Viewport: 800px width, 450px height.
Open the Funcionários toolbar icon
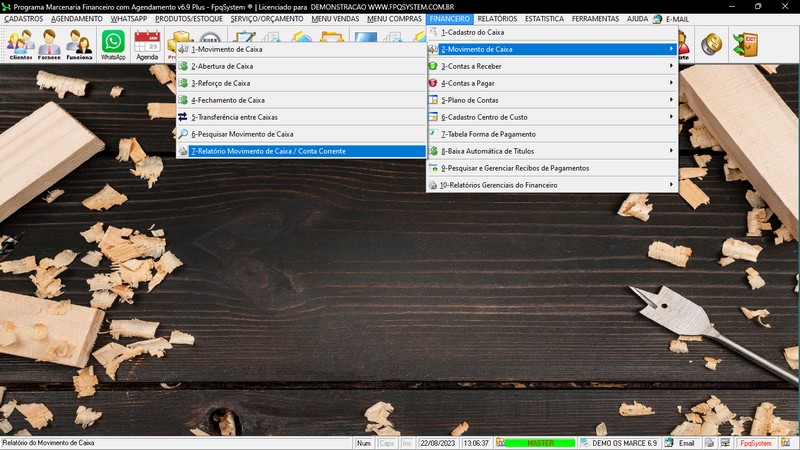tap(79, 44)
